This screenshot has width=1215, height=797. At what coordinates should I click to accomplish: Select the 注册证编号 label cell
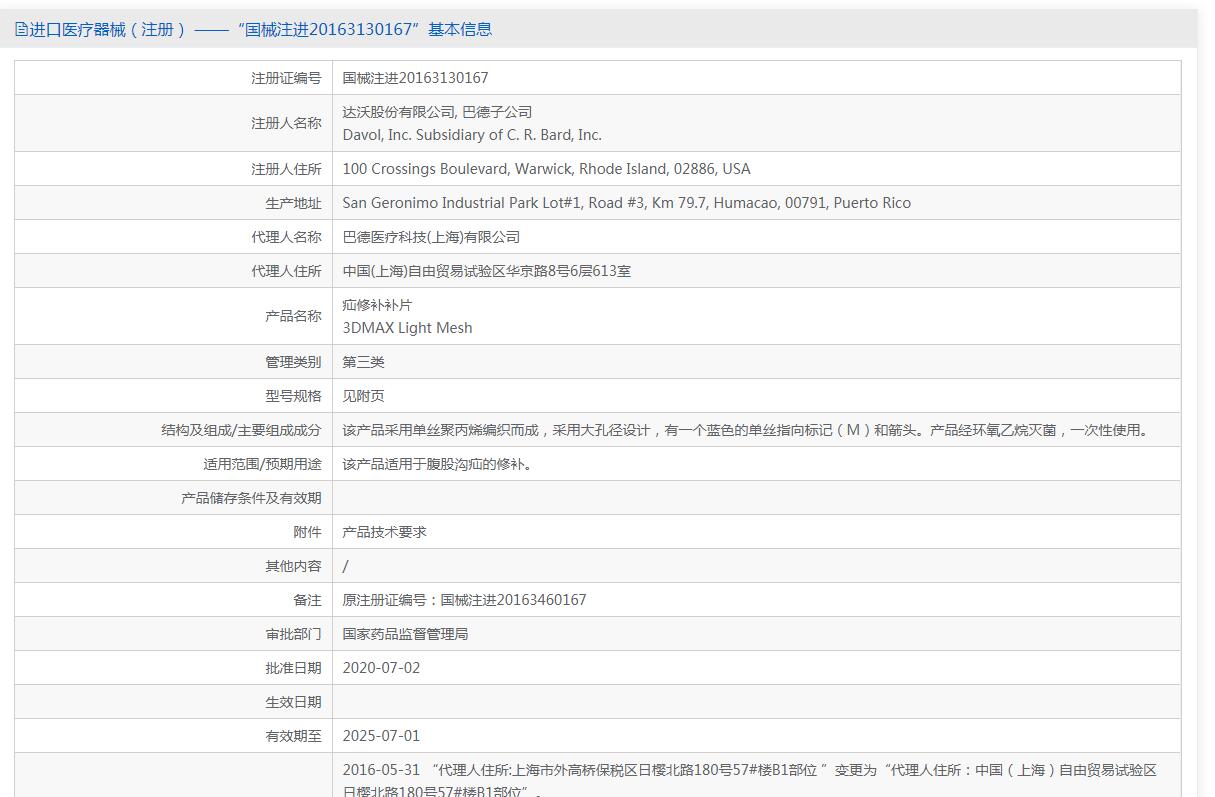click(x=286, y=78)
